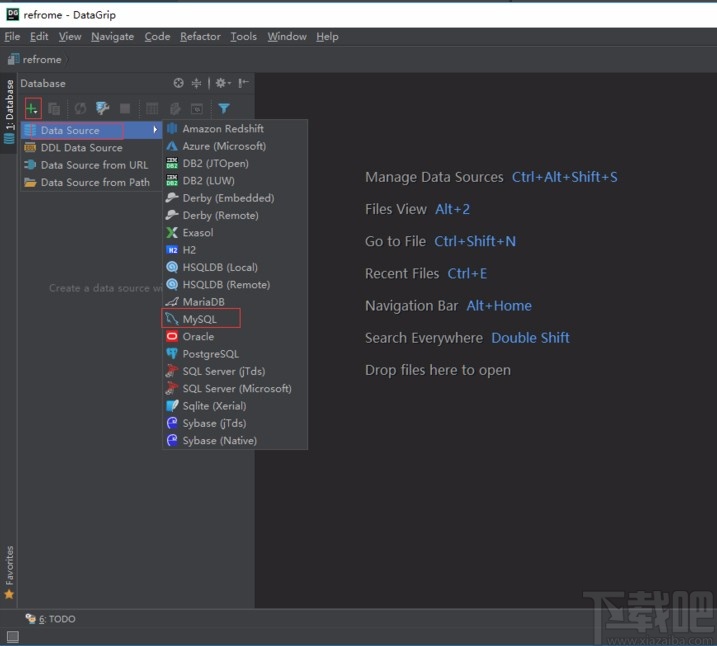
Task: Open the View menu
Action: pos(70,37)
